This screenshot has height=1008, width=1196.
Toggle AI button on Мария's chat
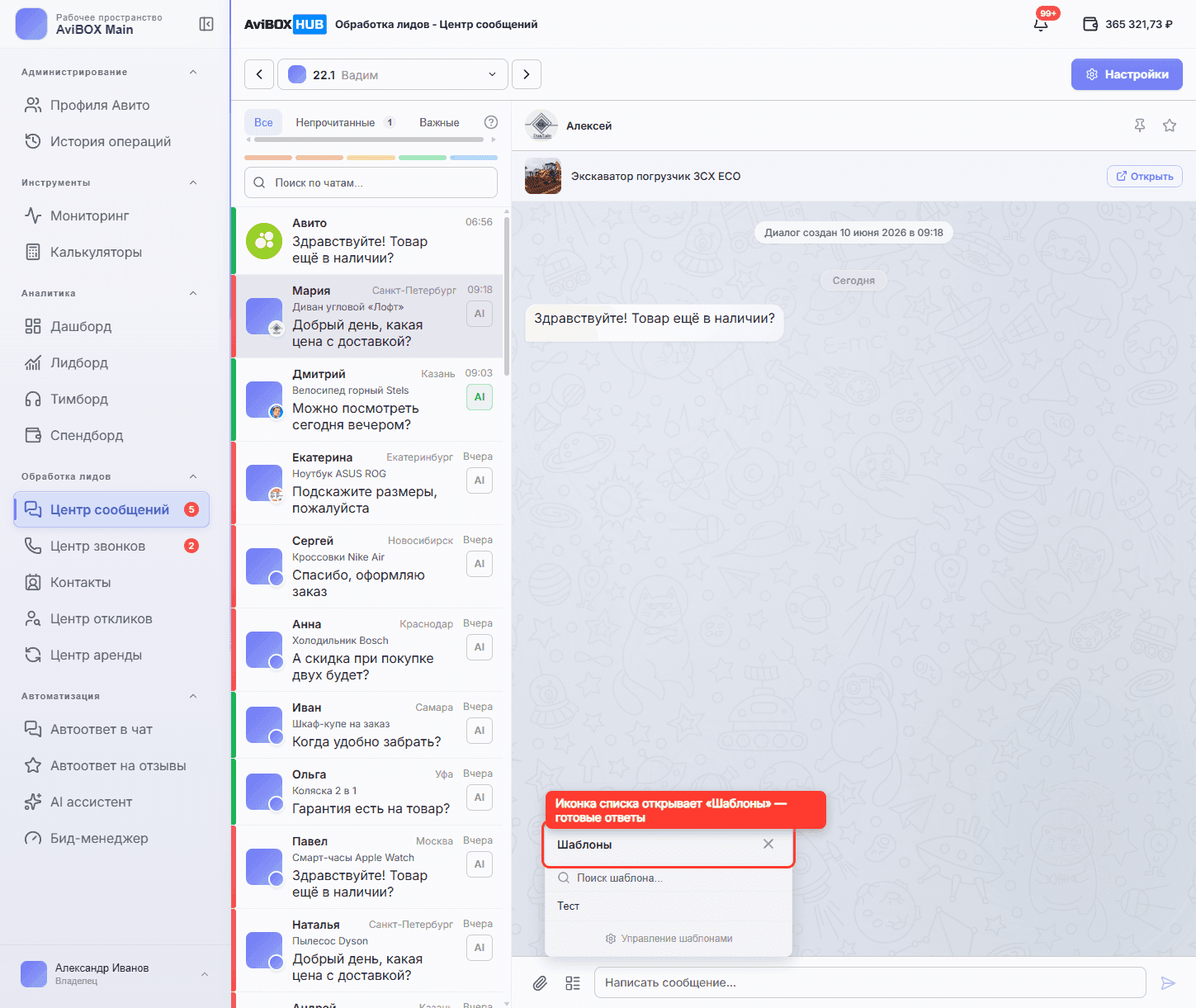point(480,314)
